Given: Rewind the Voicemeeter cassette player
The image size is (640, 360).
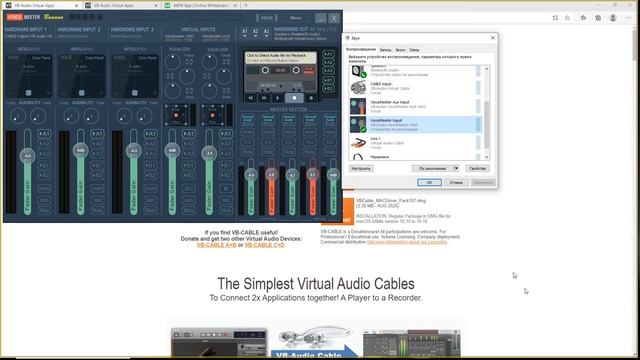Looking at the screenshot, I should tap(251, 98).
